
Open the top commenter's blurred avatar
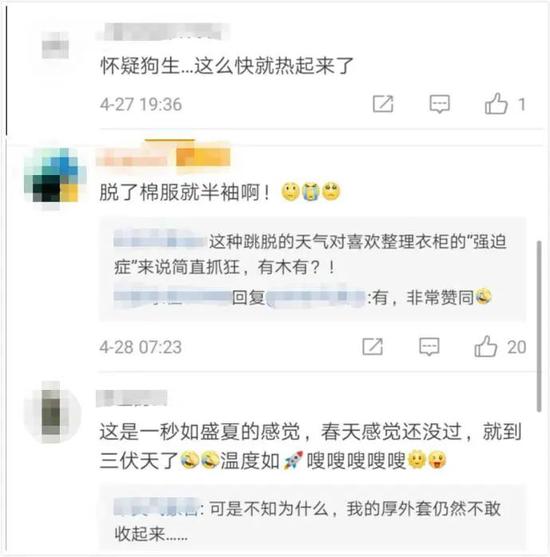click(55, 45)
